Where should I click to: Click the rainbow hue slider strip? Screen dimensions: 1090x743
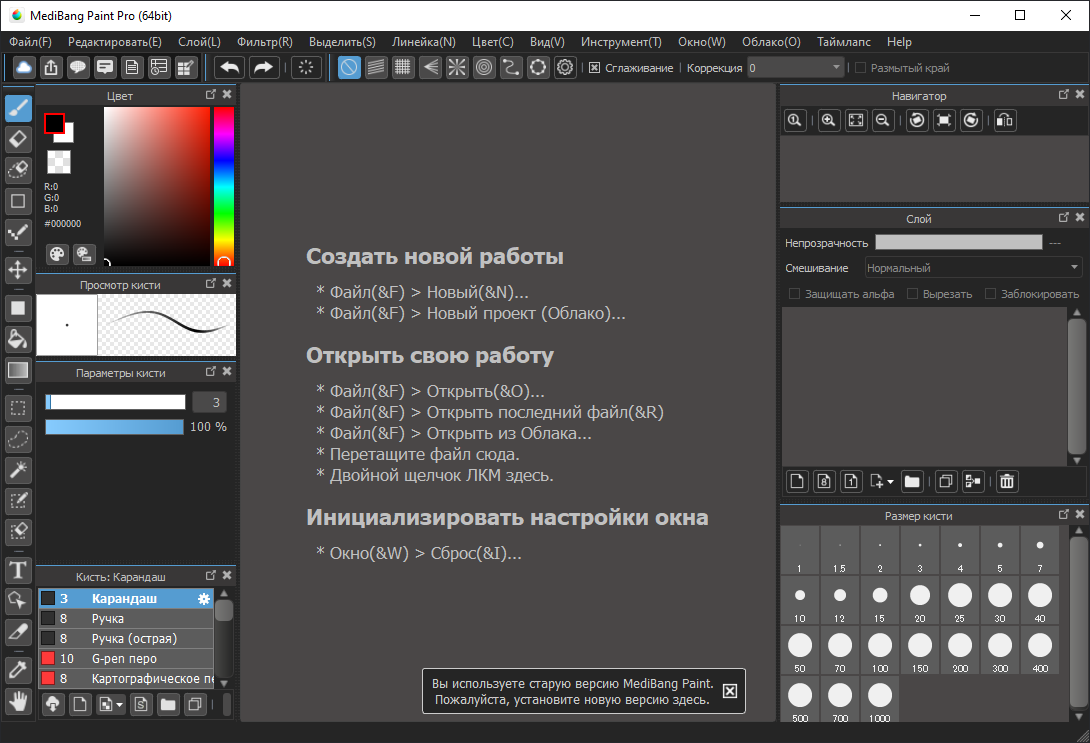pos(223,185)
